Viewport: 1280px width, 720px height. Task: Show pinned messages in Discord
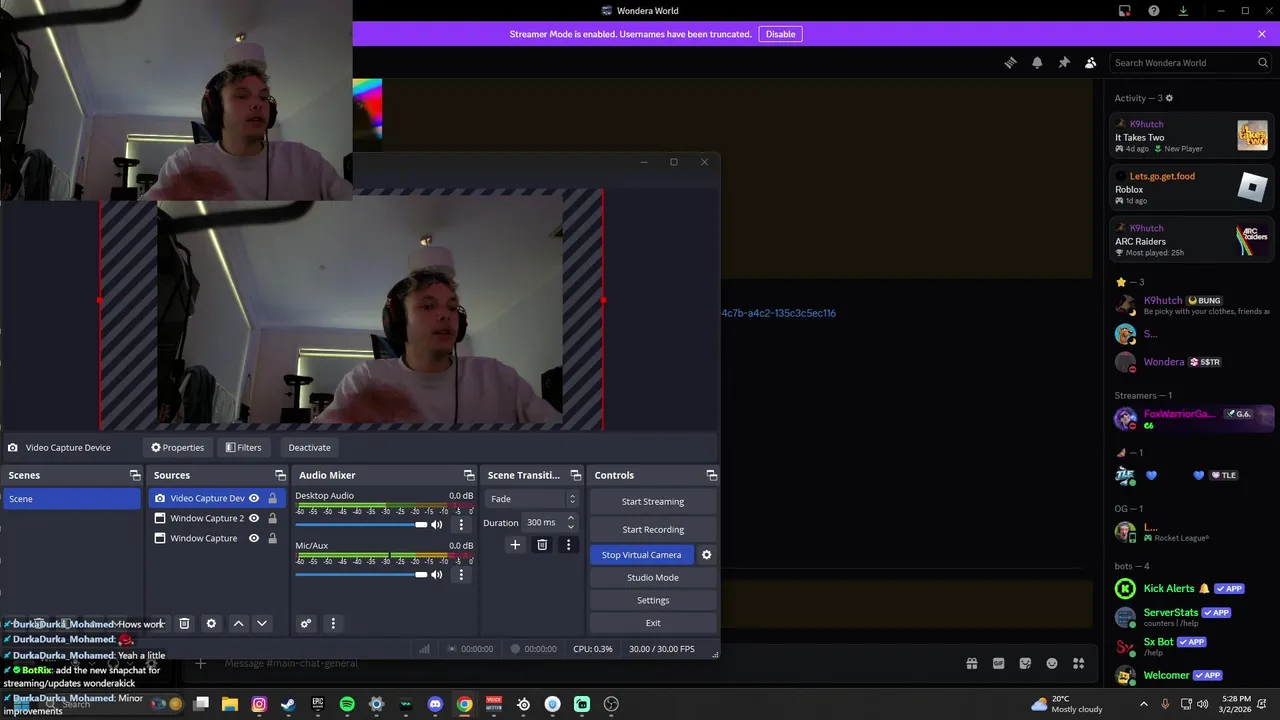point(1064,62)
